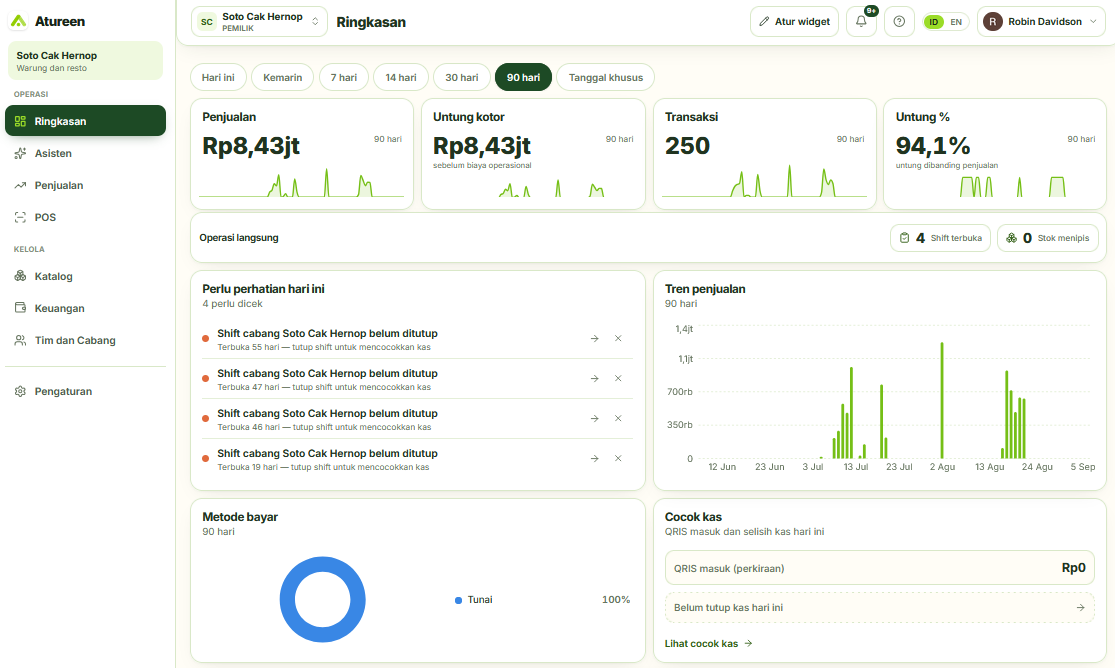The image size is (1115, 668).
Task: Click the Penjualan trend icon in sidebar
Action: (x=21, y=185)
